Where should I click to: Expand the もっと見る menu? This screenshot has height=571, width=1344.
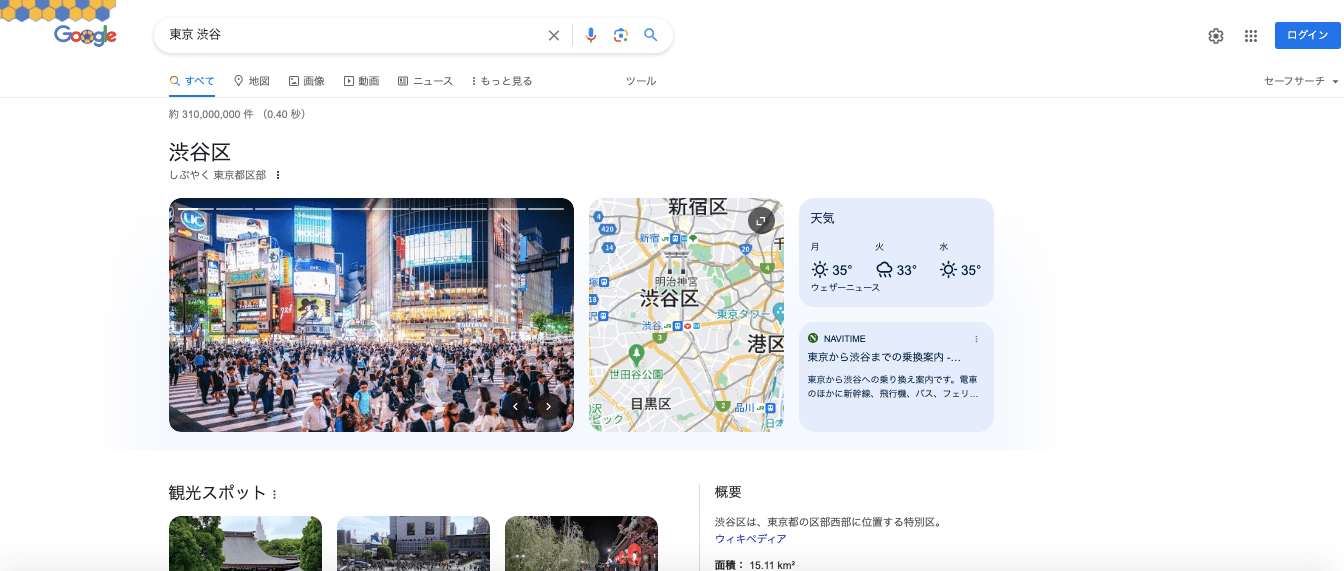coord(501,81)
